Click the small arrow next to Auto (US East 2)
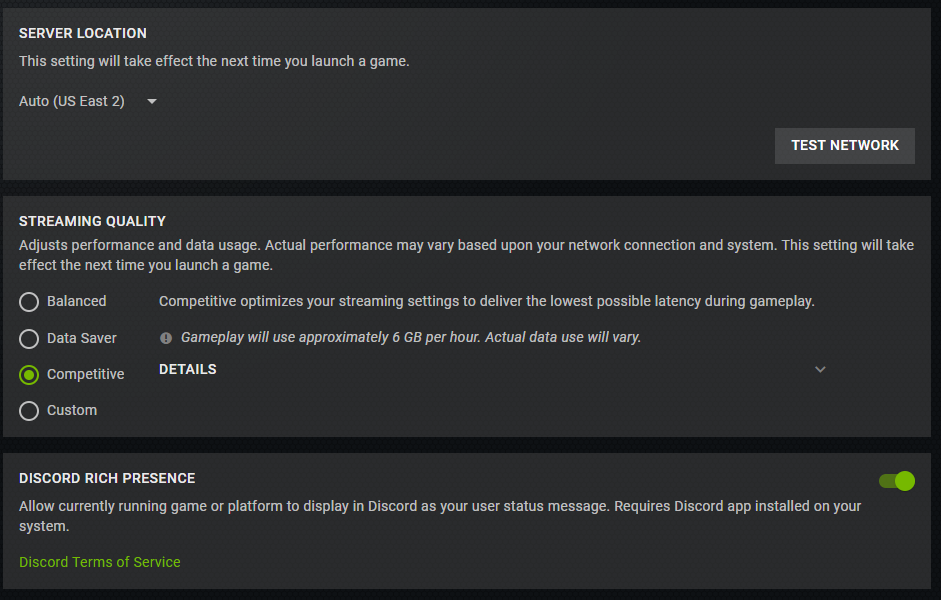The width and height of the screenshot is (941, 600). click(x=152, y=101)
